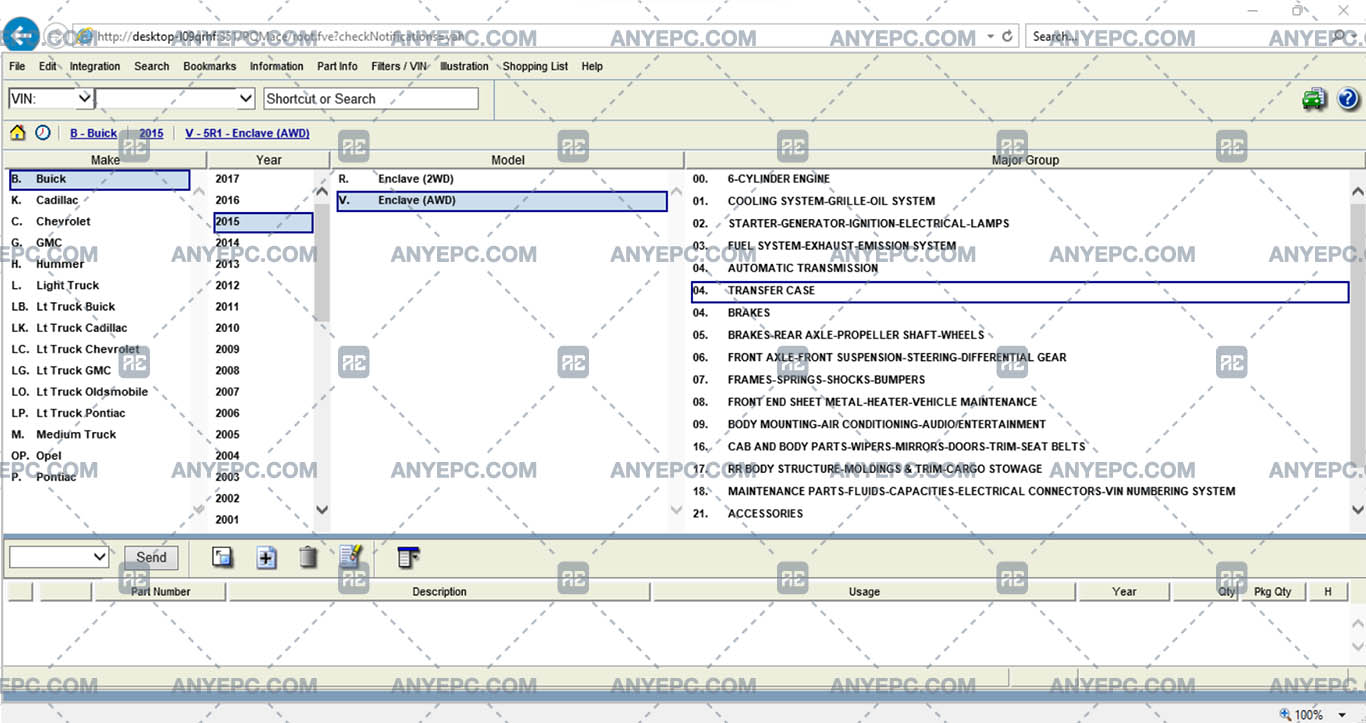Viewport: 1366px width, 723px height.
Task: Open the Search menu
Action: coord(152,66)
